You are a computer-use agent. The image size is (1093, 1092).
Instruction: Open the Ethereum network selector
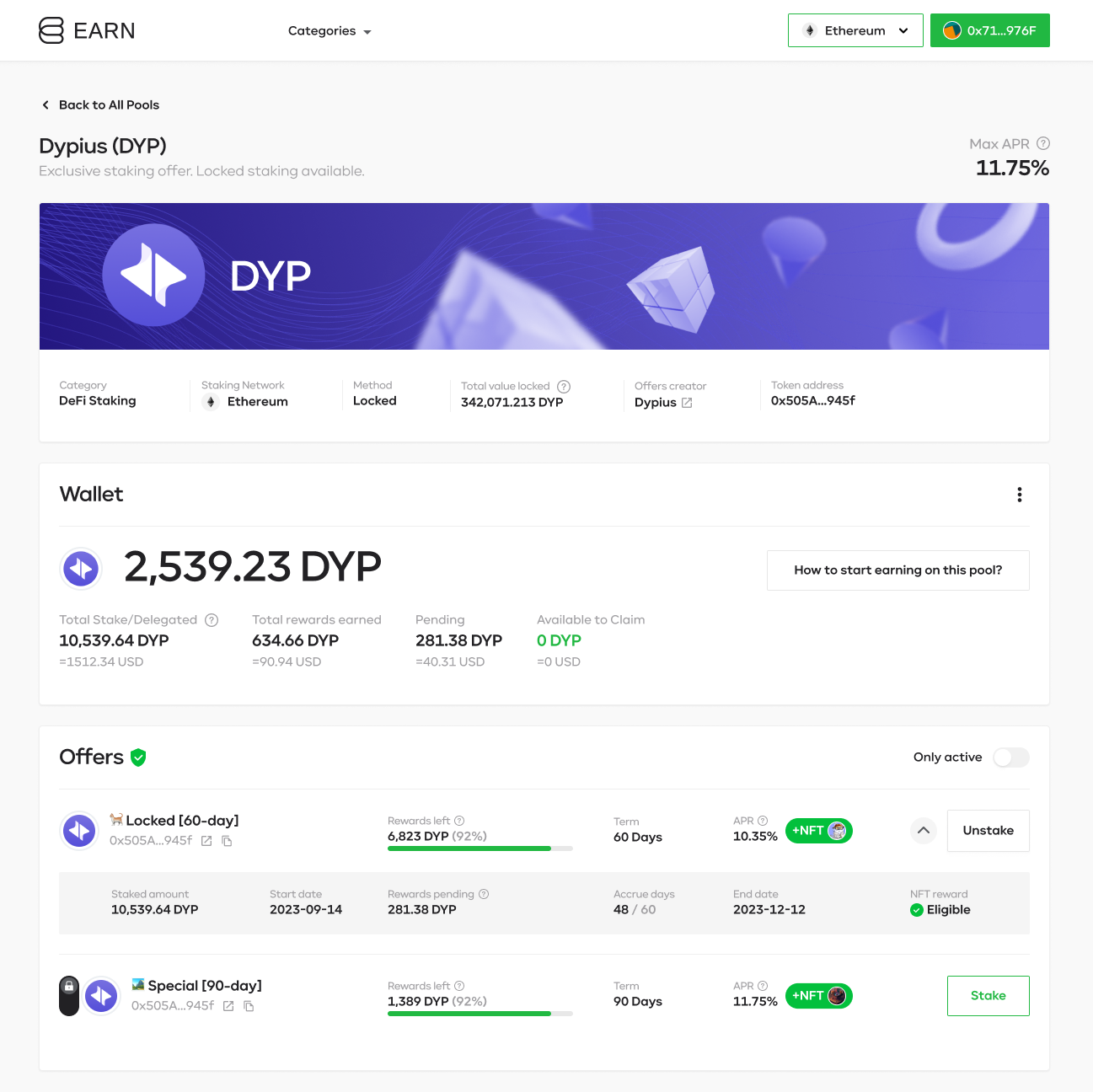855,30
